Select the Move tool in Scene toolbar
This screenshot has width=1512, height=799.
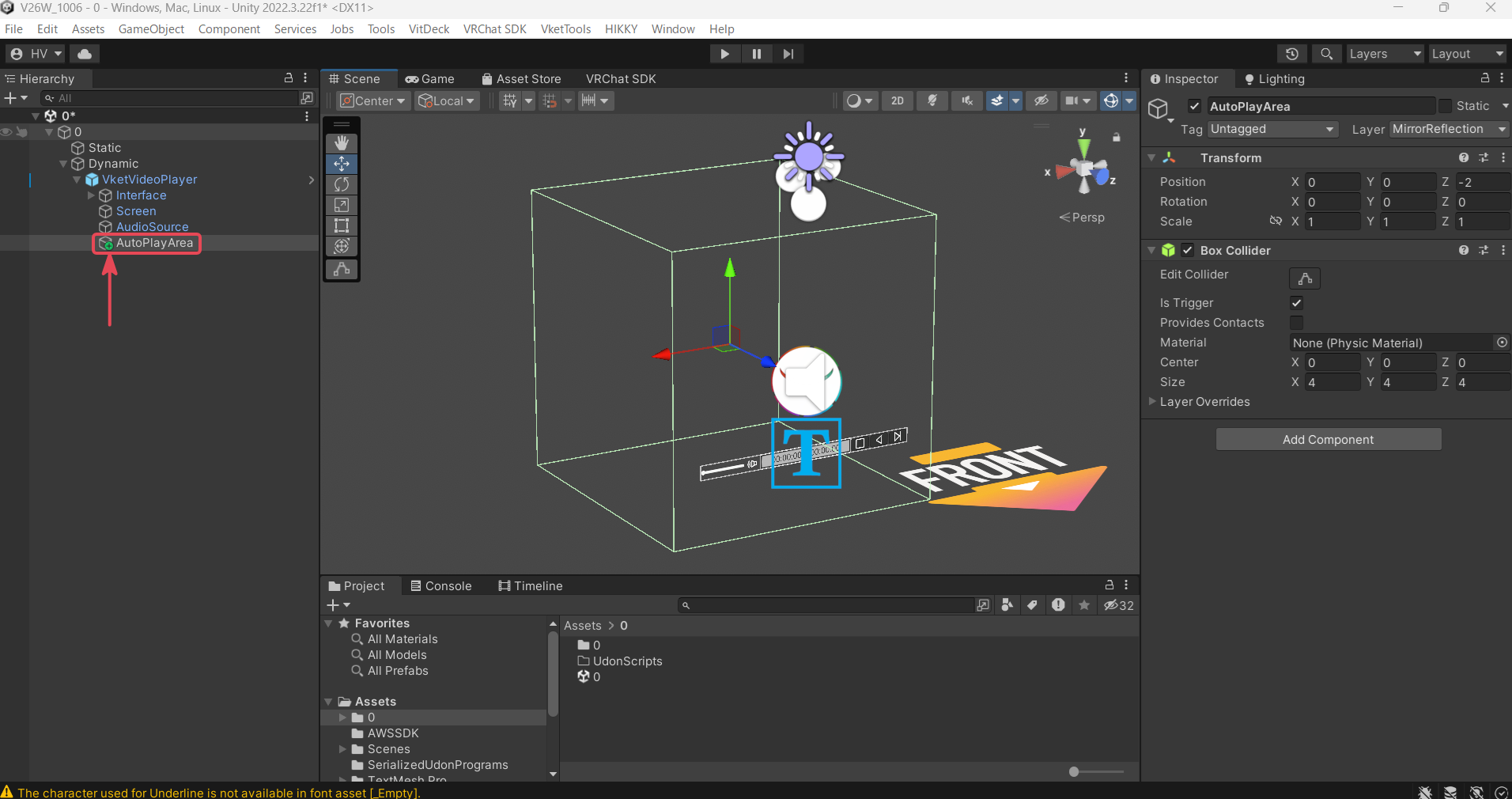point(342,164)
